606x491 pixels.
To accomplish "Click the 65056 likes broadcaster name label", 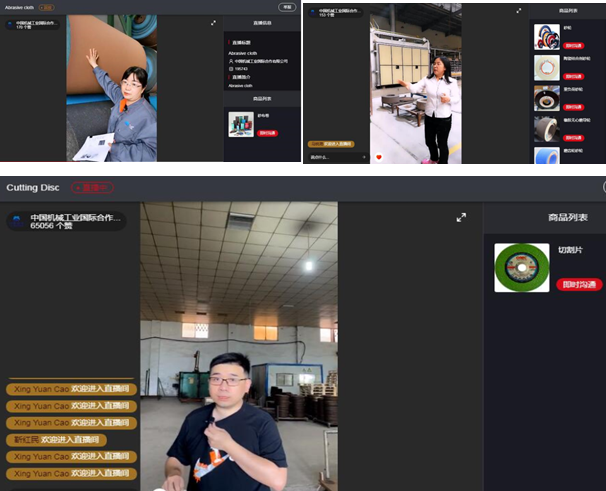I will 75,221.
